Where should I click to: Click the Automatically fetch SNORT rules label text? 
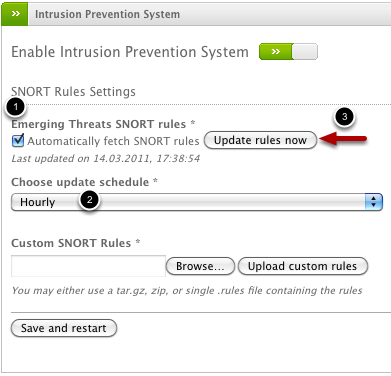point(113,141)
